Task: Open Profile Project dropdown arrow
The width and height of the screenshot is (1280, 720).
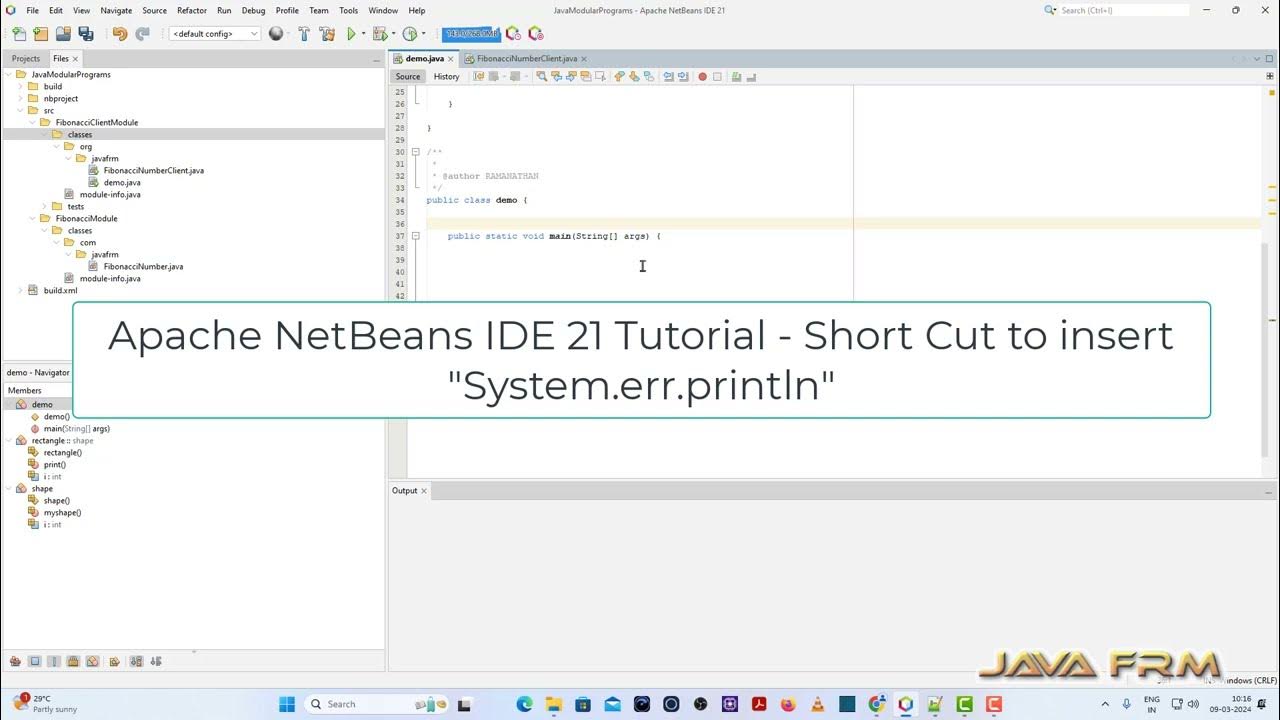Action: (x=422, y=34)
